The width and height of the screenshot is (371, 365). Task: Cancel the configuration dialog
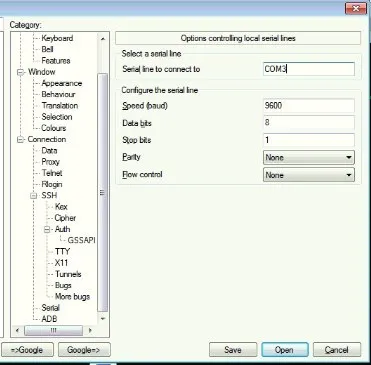click(337, 350)
